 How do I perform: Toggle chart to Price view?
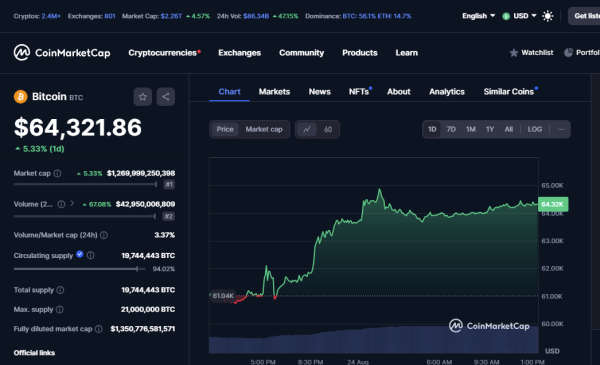pos(225,129)
